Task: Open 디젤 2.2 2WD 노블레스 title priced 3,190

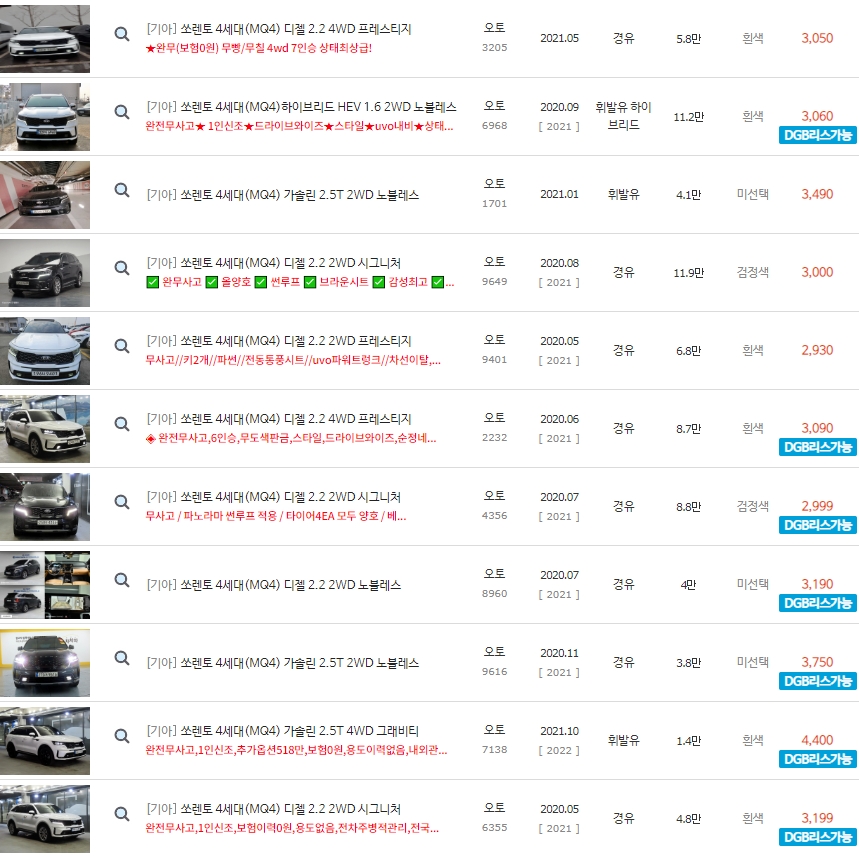Action: (273, 585)
